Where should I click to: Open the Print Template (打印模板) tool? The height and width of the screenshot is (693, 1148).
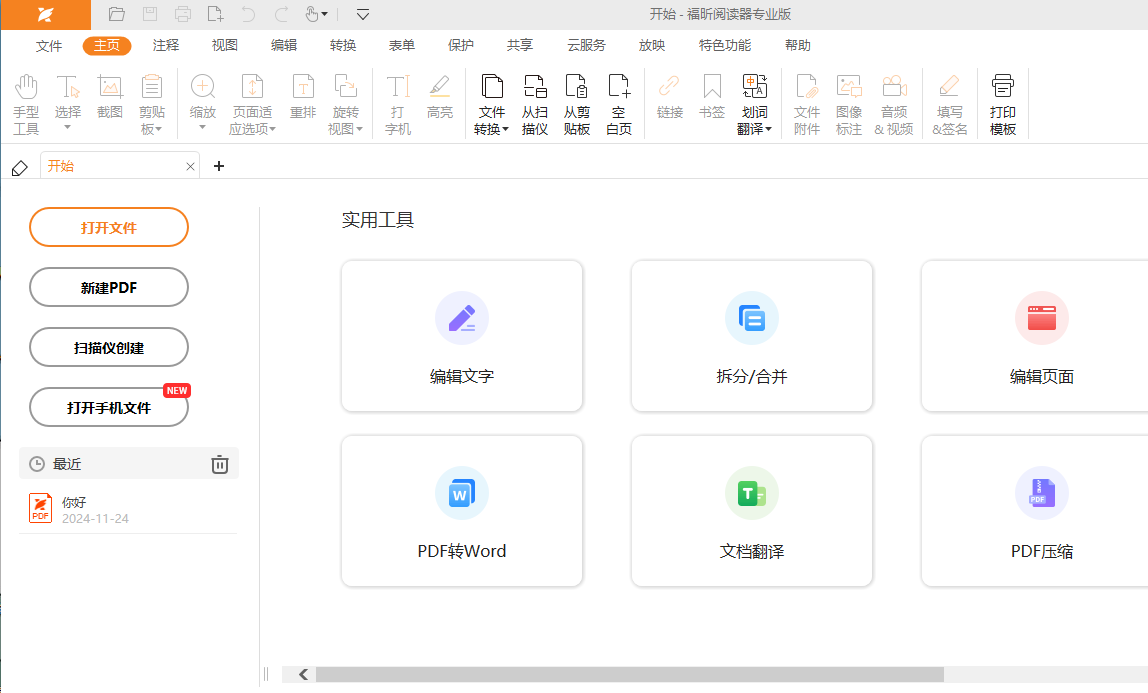[x=1003, y=104]
